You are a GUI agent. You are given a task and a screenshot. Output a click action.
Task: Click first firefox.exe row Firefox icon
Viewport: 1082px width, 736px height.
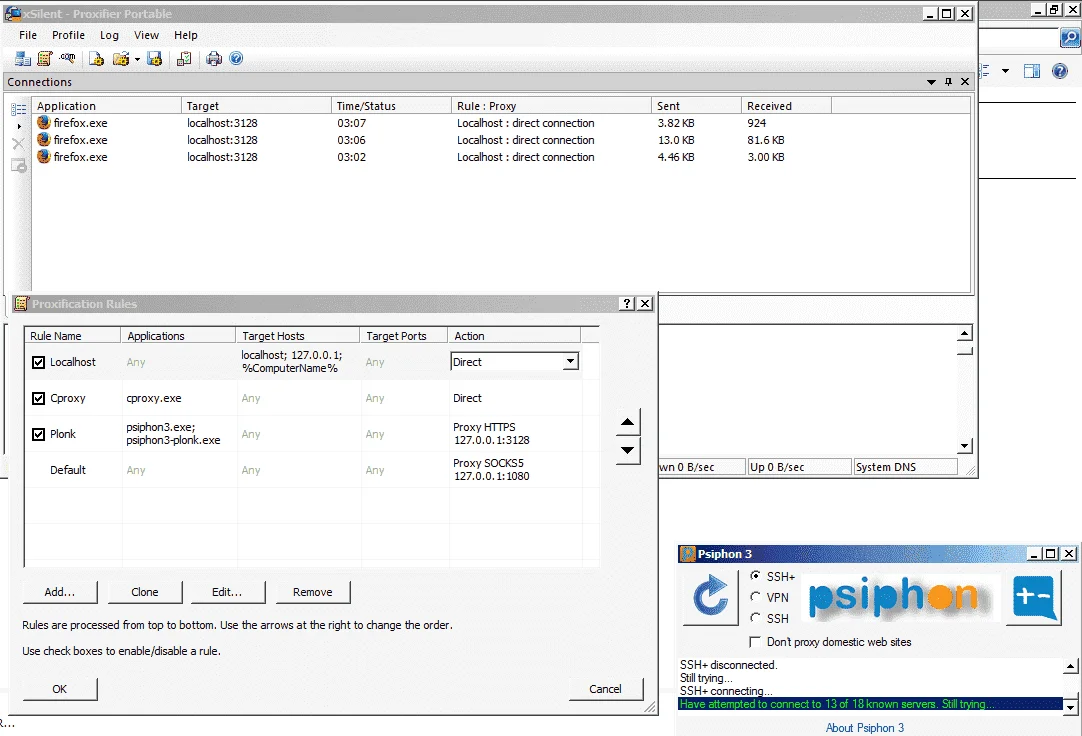pyautogui.click(x=43, y=123)
